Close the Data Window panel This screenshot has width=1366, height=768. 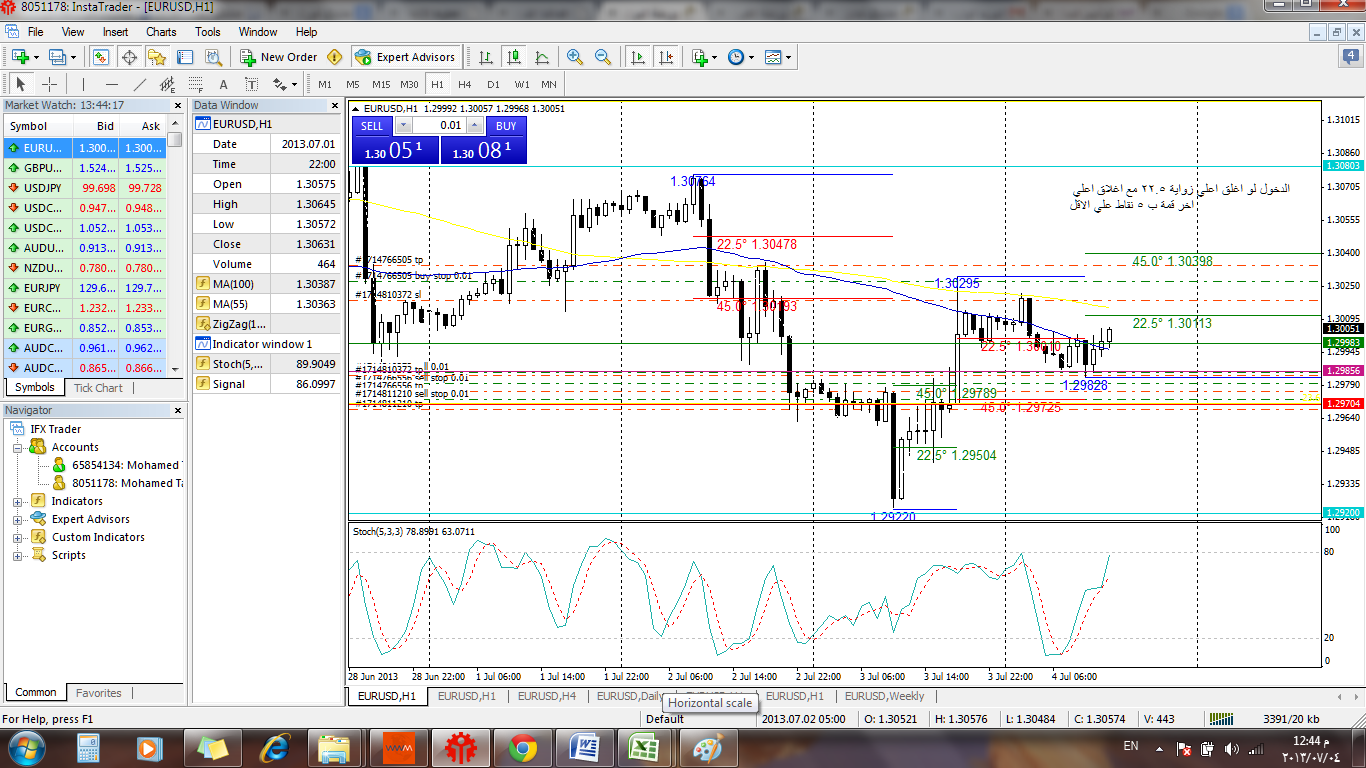[335, 105]
